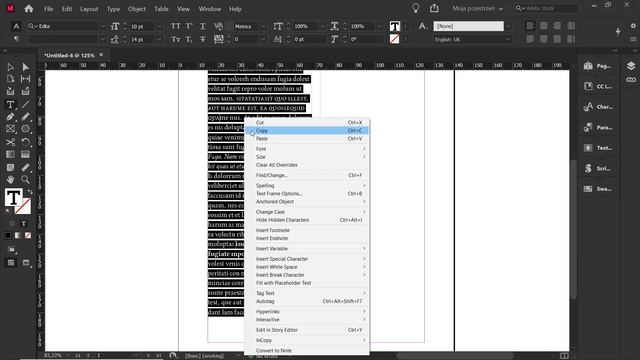The height and width of the screenshot is (360, 640).
Task: Open the Links panel icon
Action: (x=631, y=80)
